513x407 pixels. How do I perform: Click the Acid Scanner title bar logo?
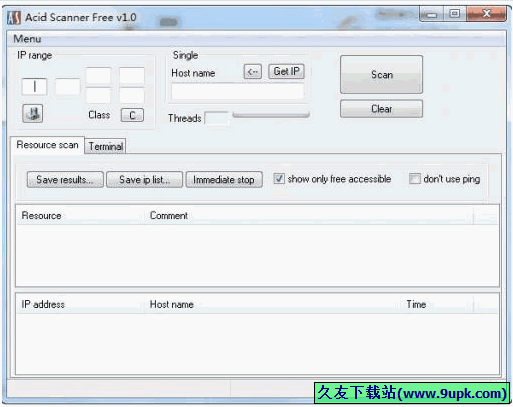point(14,18)
